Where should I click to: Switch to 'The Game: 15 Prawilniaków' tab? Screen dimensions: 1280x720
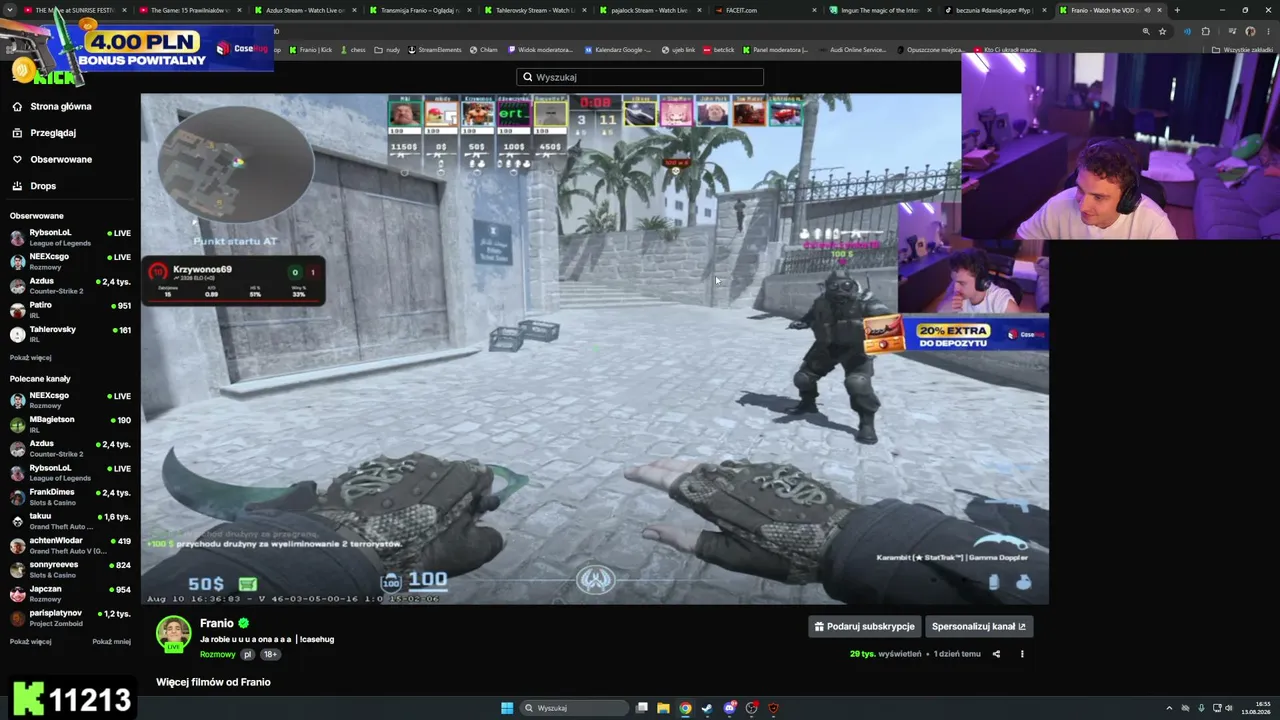click(190, 10)
